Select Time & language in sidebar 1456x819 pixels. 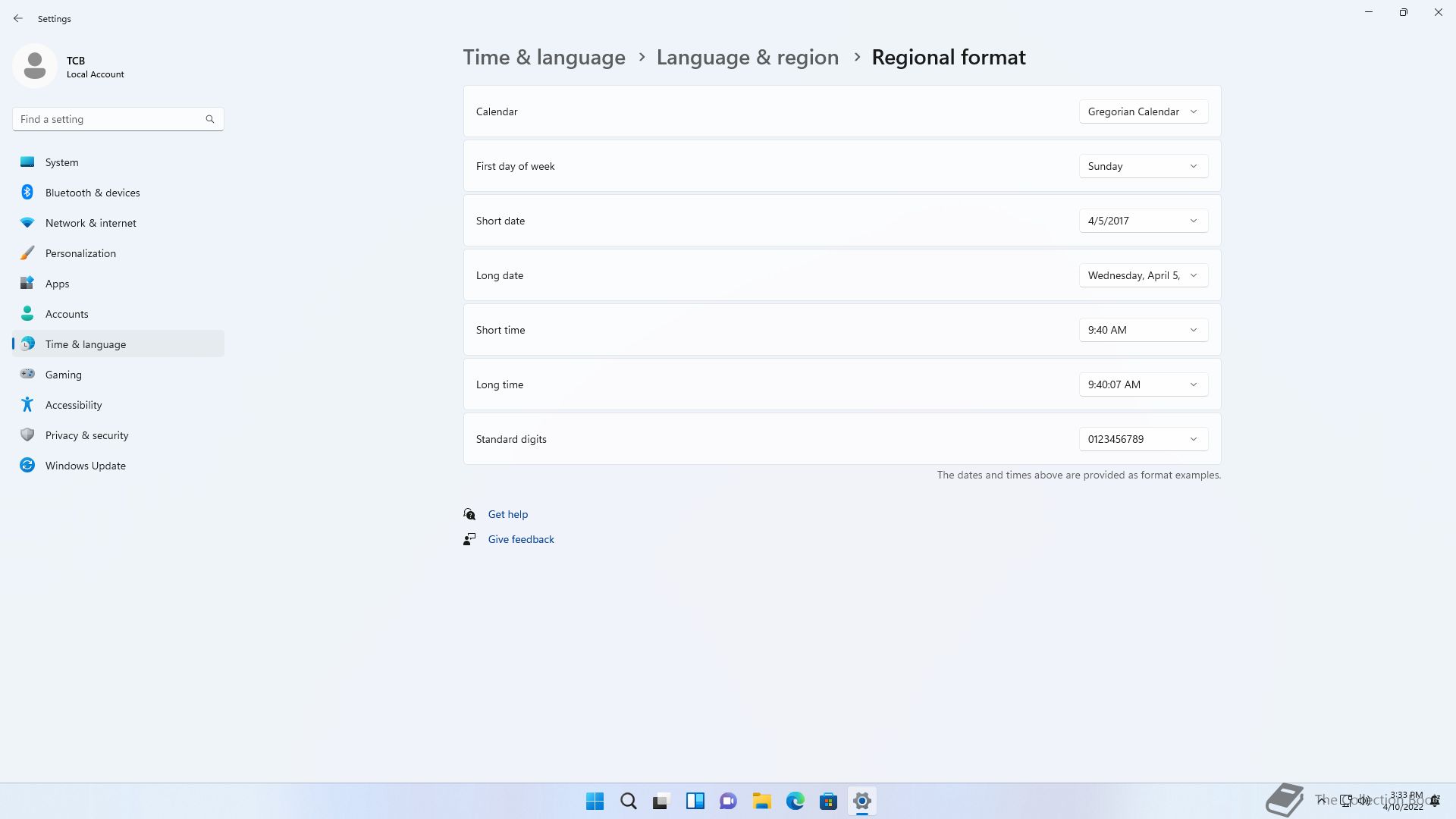(118, 344)
